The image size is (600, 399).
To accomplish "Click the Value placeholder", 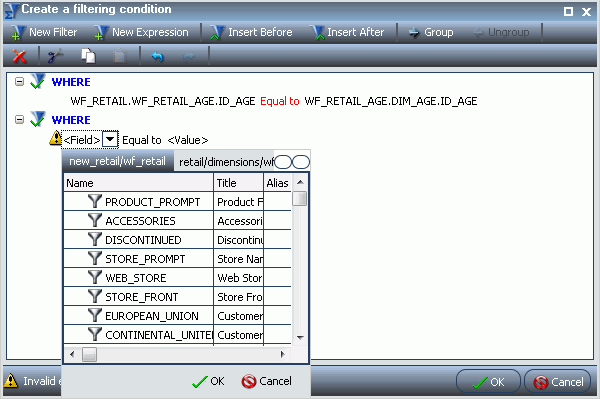I will coord(188,140).
